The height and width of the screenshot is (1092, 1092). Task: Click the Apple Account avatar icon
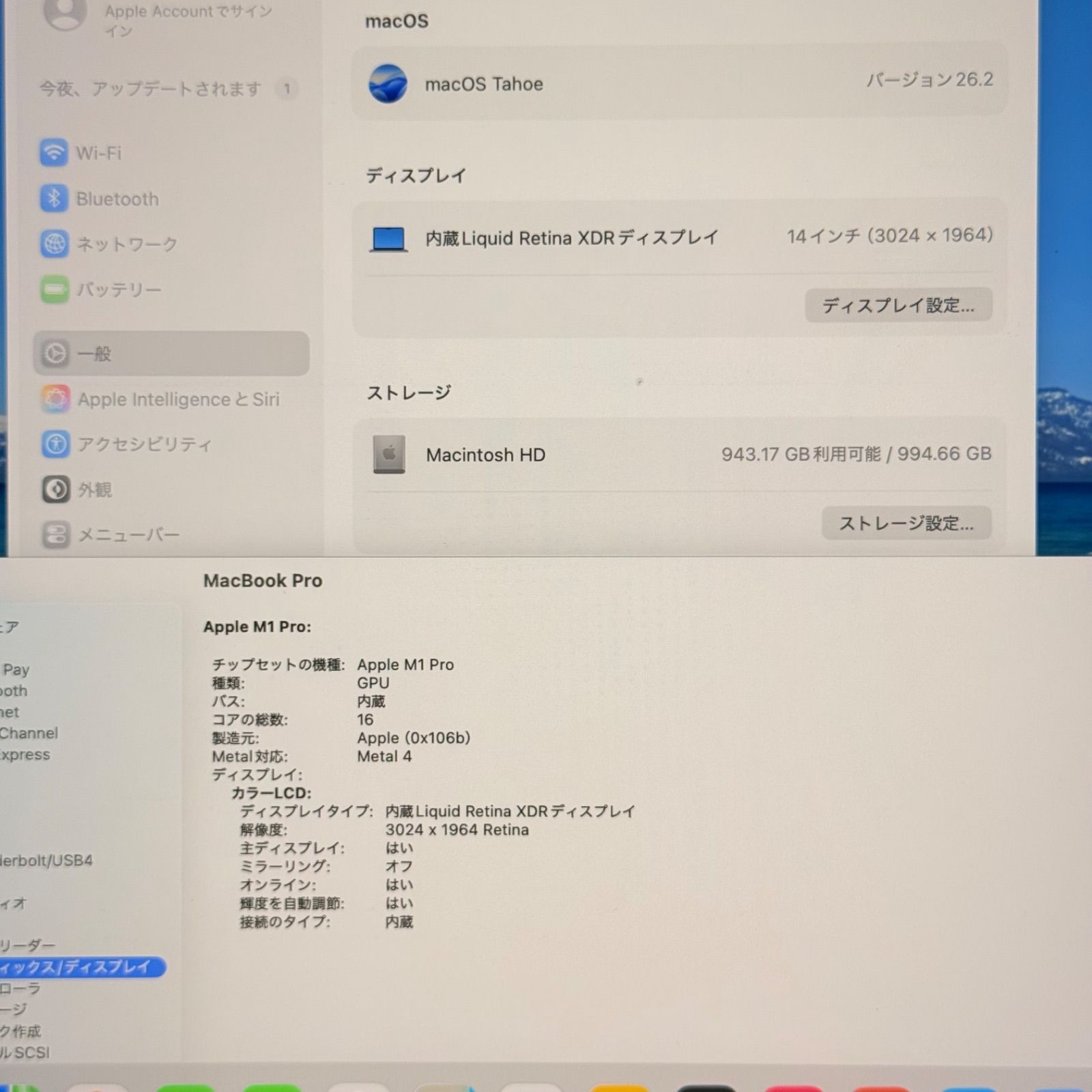pyautogui.click(x=65, y=14)
